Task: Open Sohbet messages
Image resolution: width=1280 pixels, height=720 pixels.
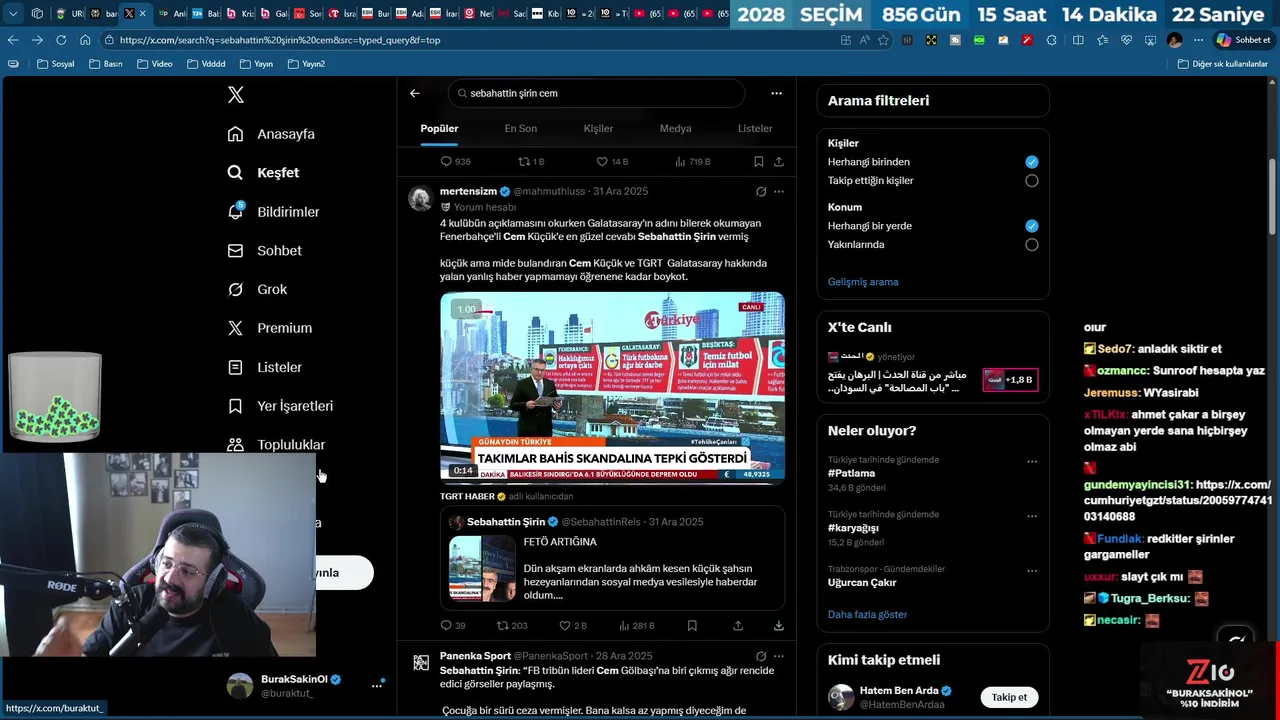Action: [264, 251]
